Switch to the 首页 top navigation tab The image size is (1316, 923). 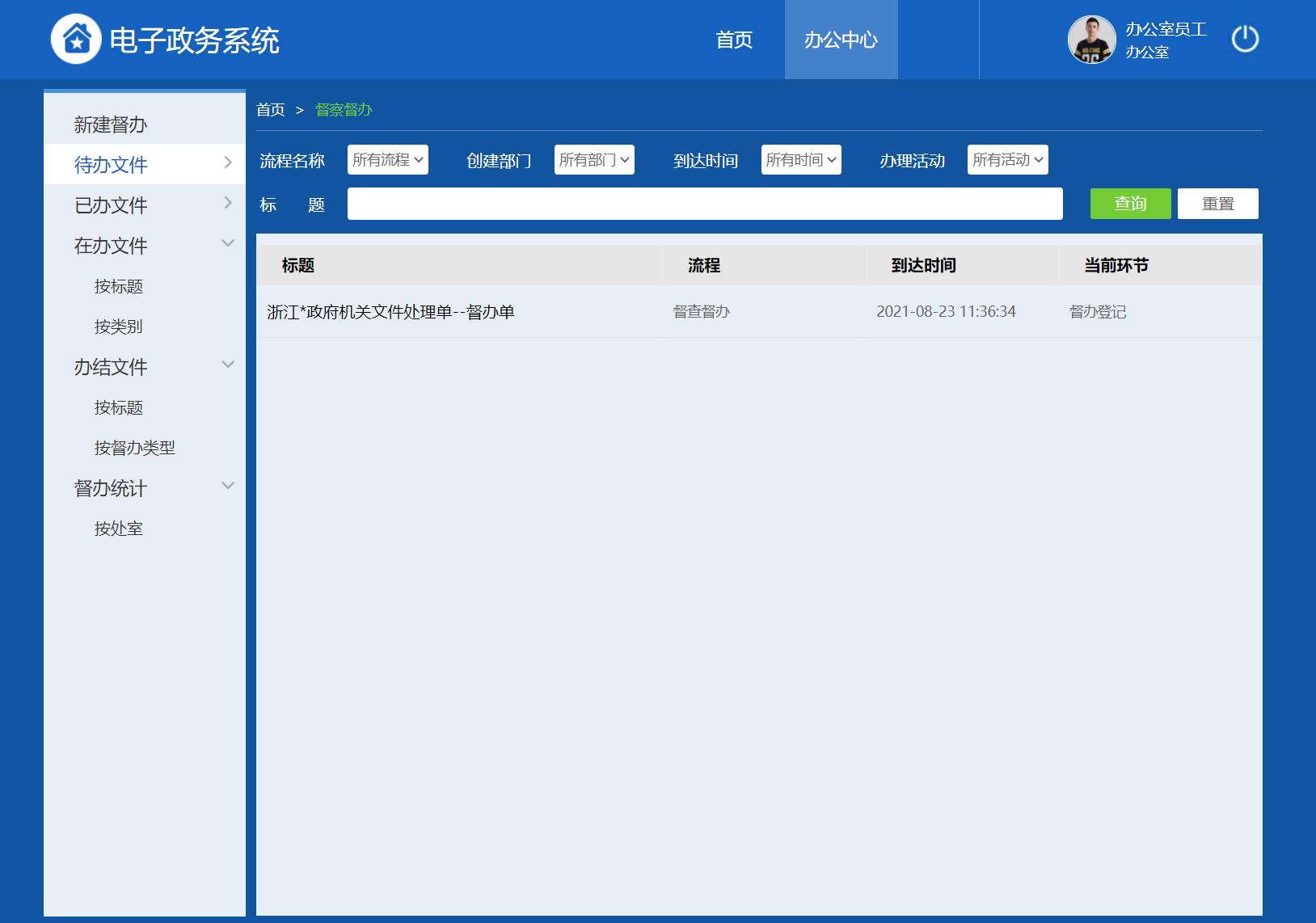point(734,40)
